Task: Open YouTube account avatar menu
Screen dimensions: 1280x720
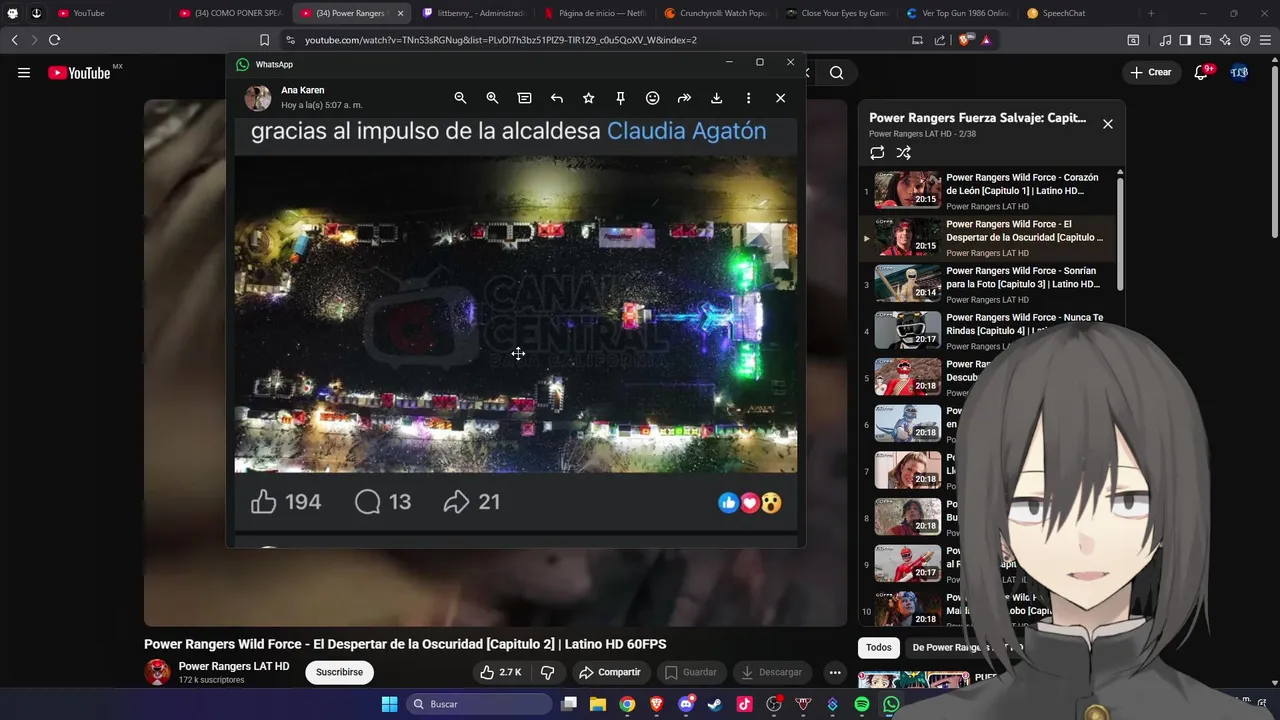Action: (x=1239, y=72)
